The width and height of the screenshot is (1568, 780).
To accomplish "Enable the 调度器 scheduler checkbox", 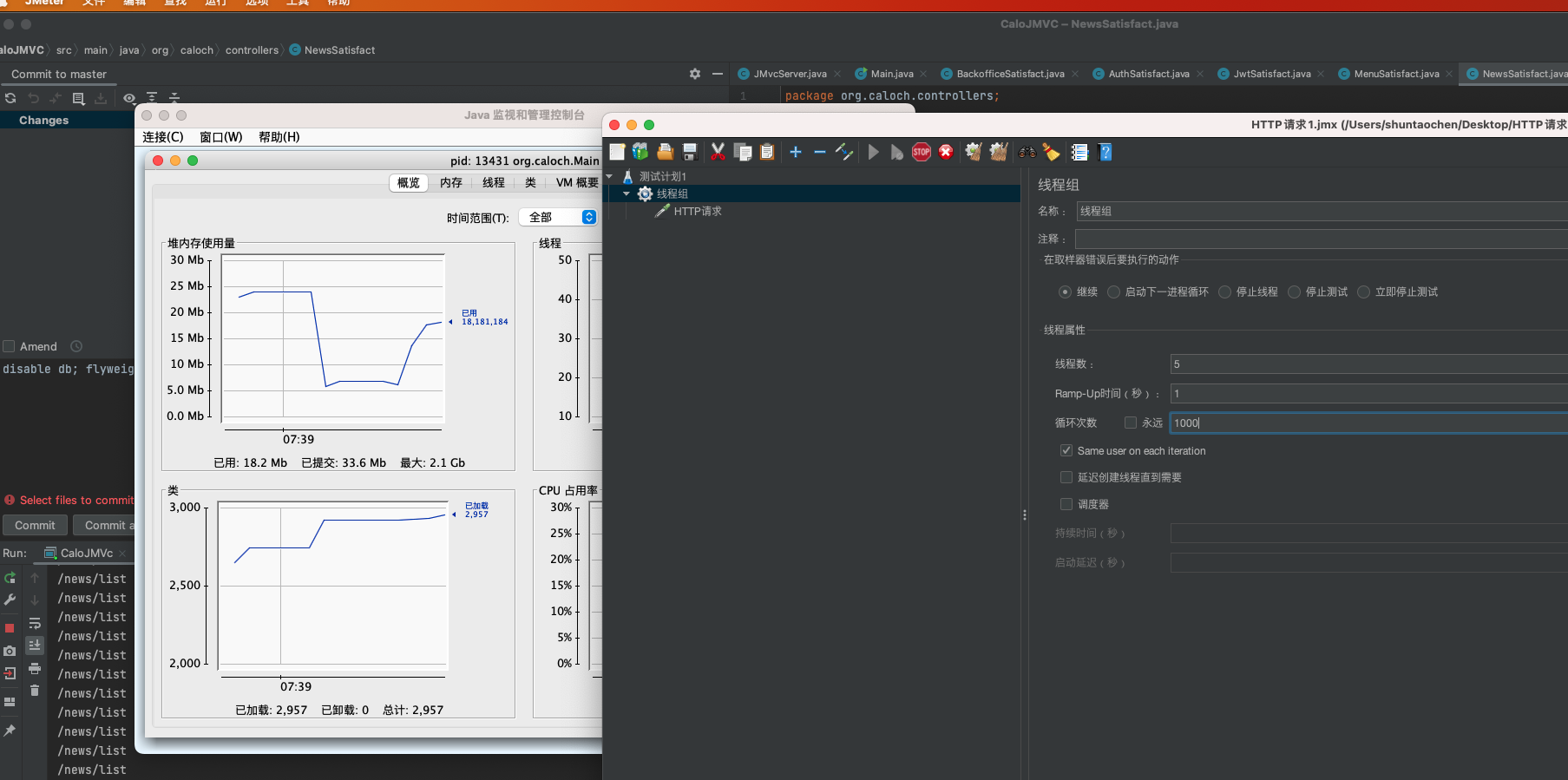I will [1066, 504].
